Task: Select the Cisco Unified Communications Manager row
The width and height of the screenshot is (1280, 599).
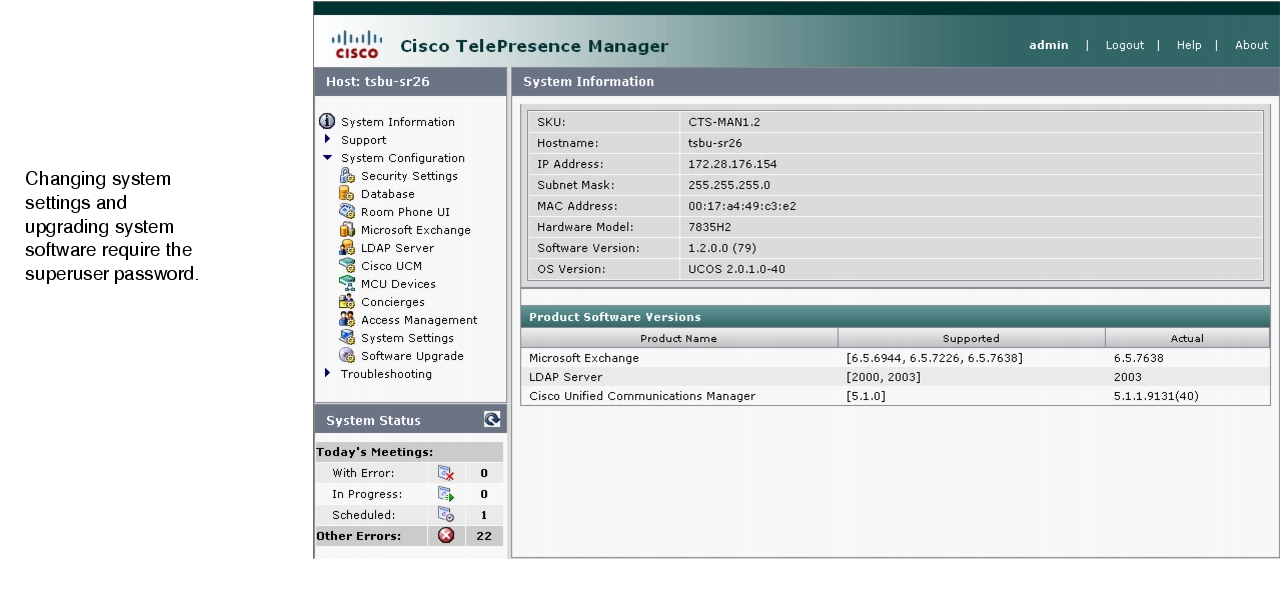Action: tap(895, 396)
